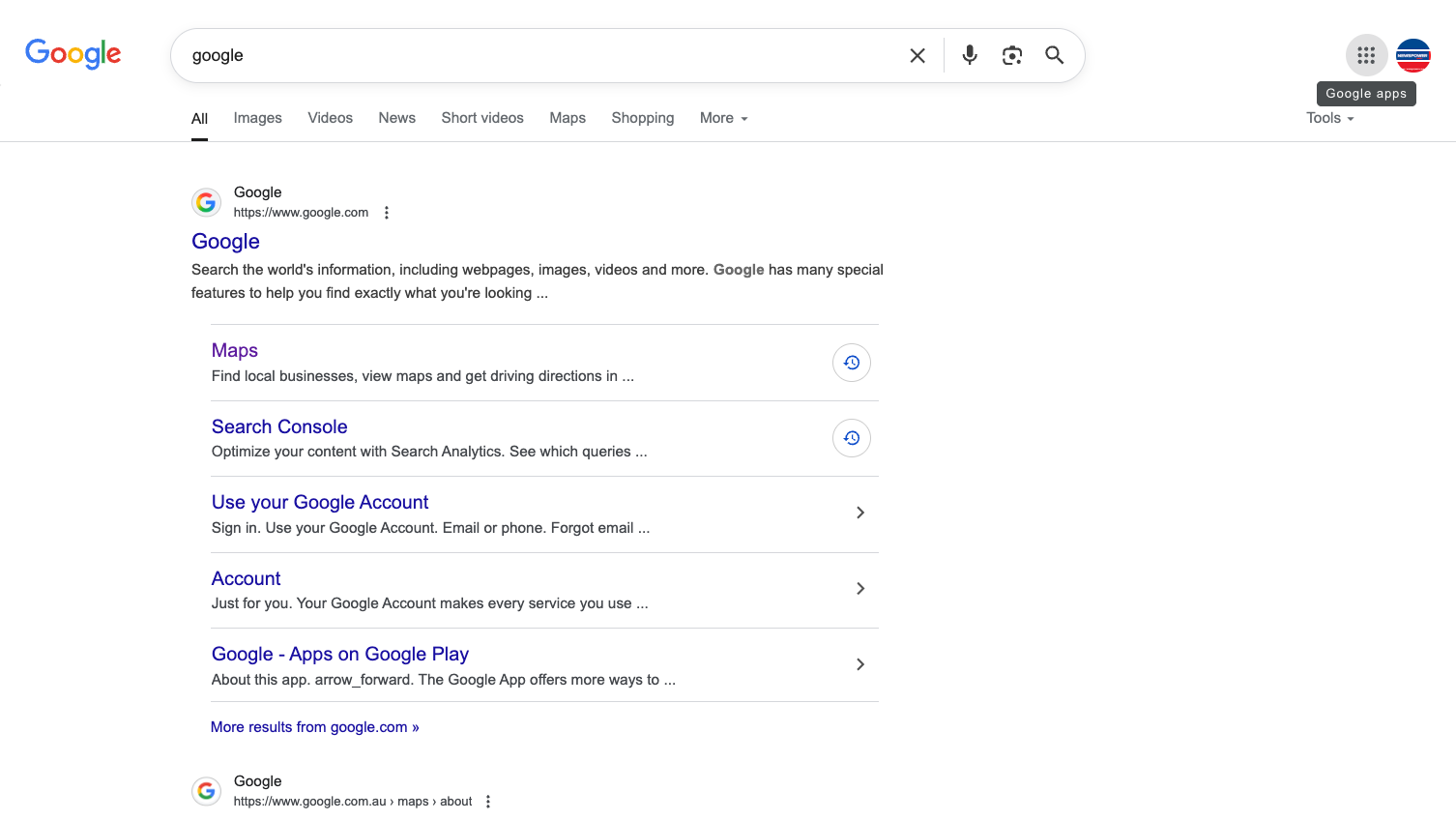1456x821 pixels.
Task: Open the main Google result title
Action: click(225, 242)
